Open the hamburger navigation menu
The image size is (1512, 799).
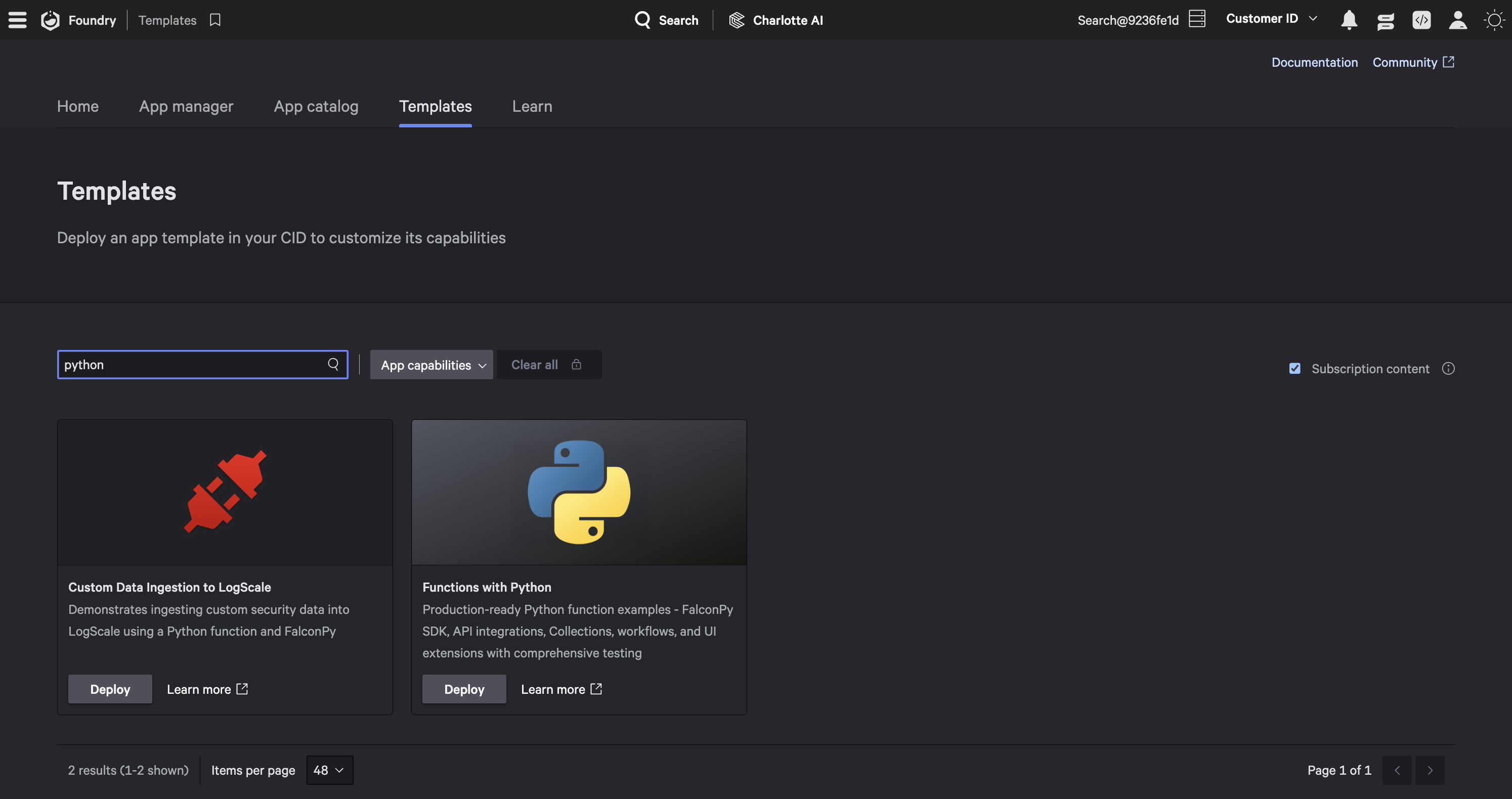[17, 20]
